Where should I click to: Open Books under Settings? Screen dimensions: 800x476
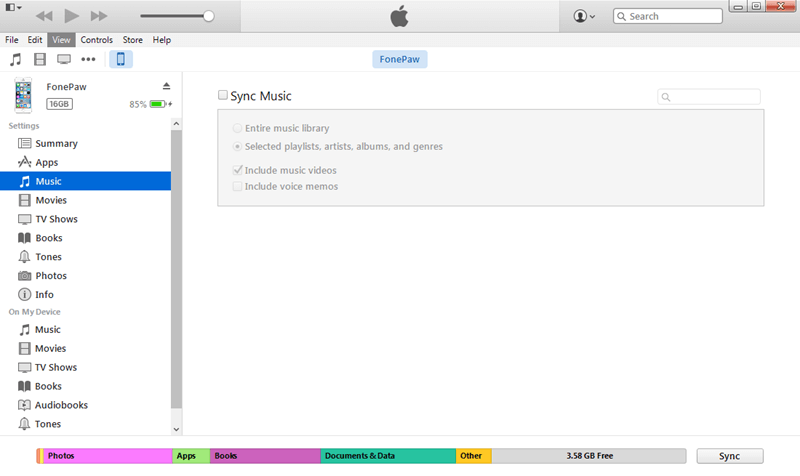coord(86,238)
